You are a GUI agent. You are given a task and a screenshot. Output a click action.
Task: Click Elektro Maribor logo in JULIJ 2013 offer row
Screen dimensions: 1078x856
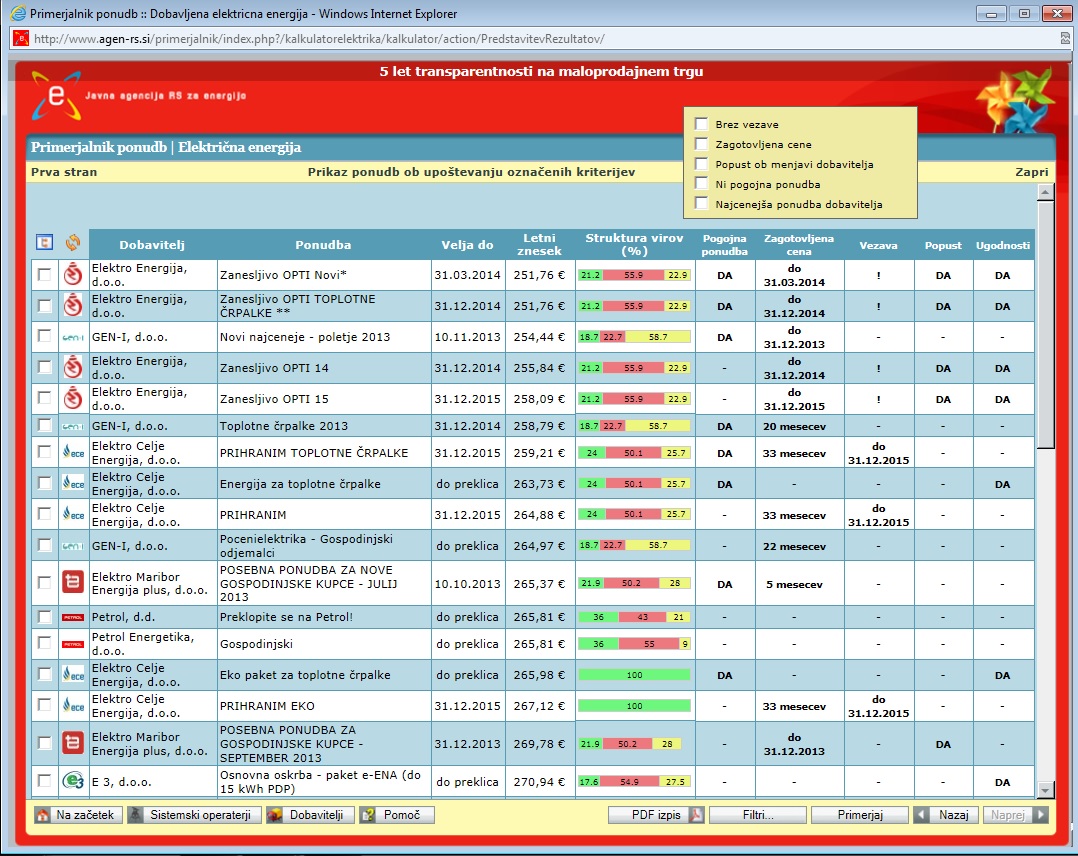74,582
